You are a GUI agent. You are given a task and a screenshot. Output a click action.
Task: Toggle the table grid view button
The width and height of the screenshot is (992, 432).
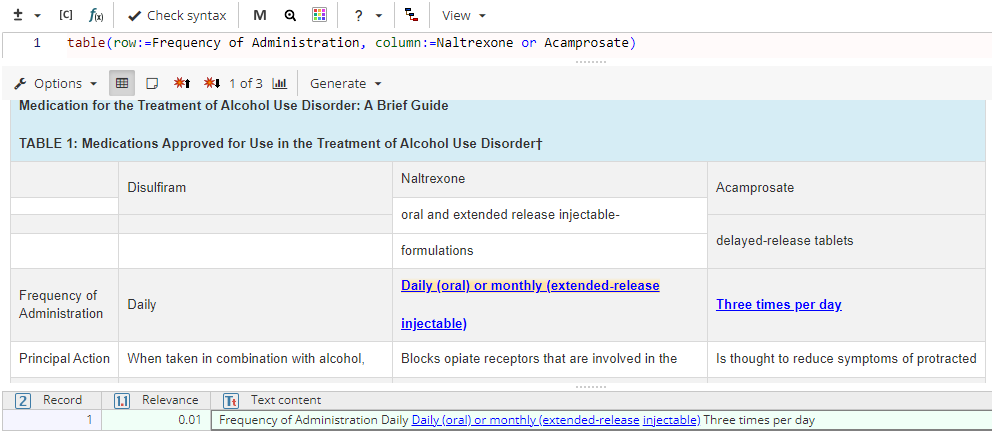coord(122,83)
